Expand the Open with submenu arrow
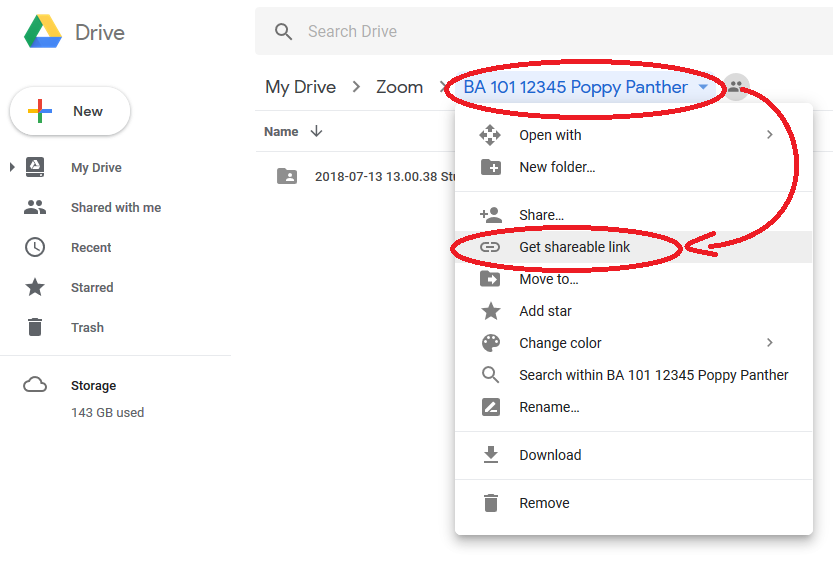The width and height of the screenshot is (833, 572). [x=769, y=135]
